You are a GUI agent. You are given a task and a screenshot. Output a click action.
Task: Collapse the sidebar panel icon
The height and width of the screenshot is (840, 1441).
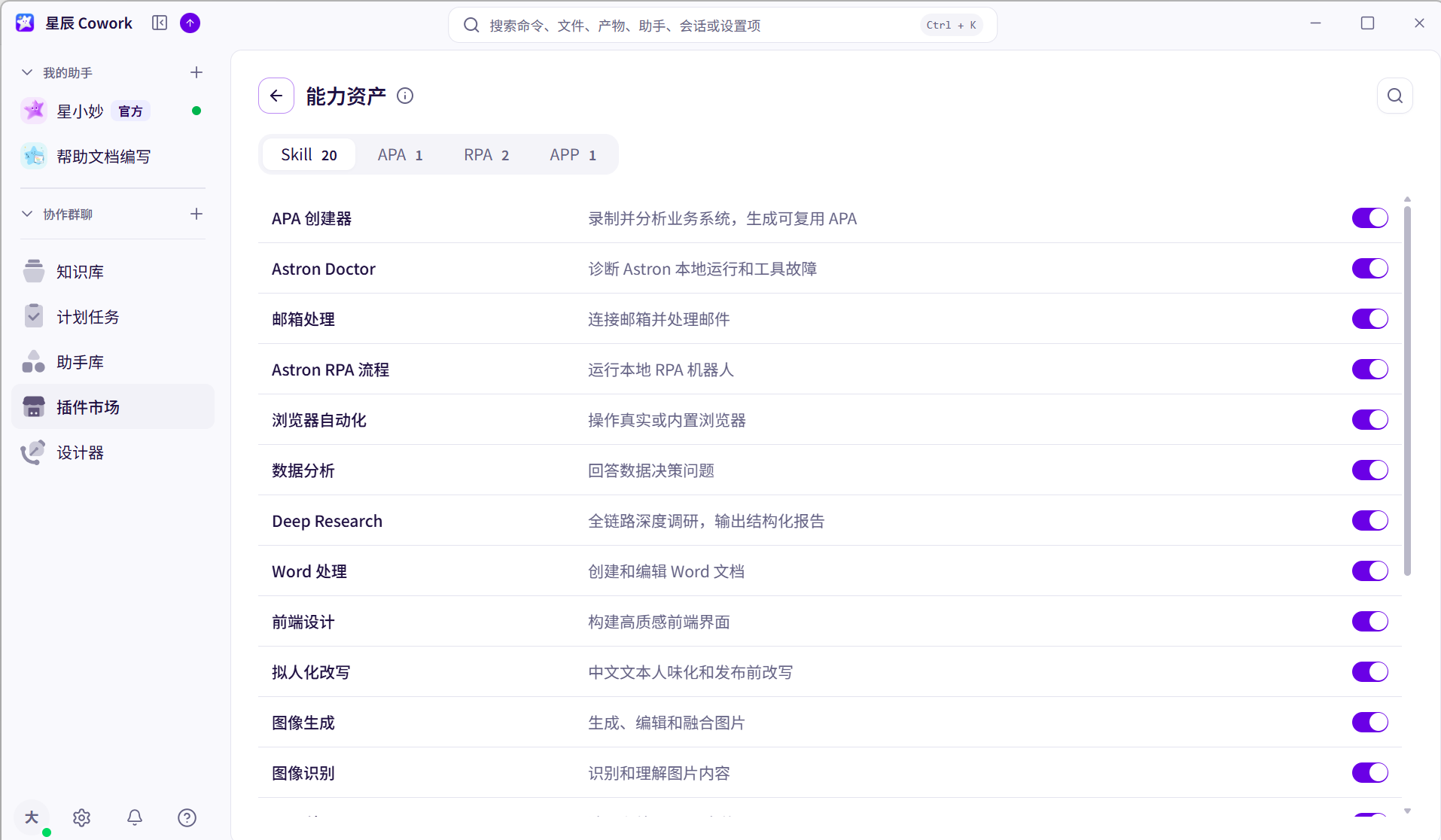coord(160,23)
